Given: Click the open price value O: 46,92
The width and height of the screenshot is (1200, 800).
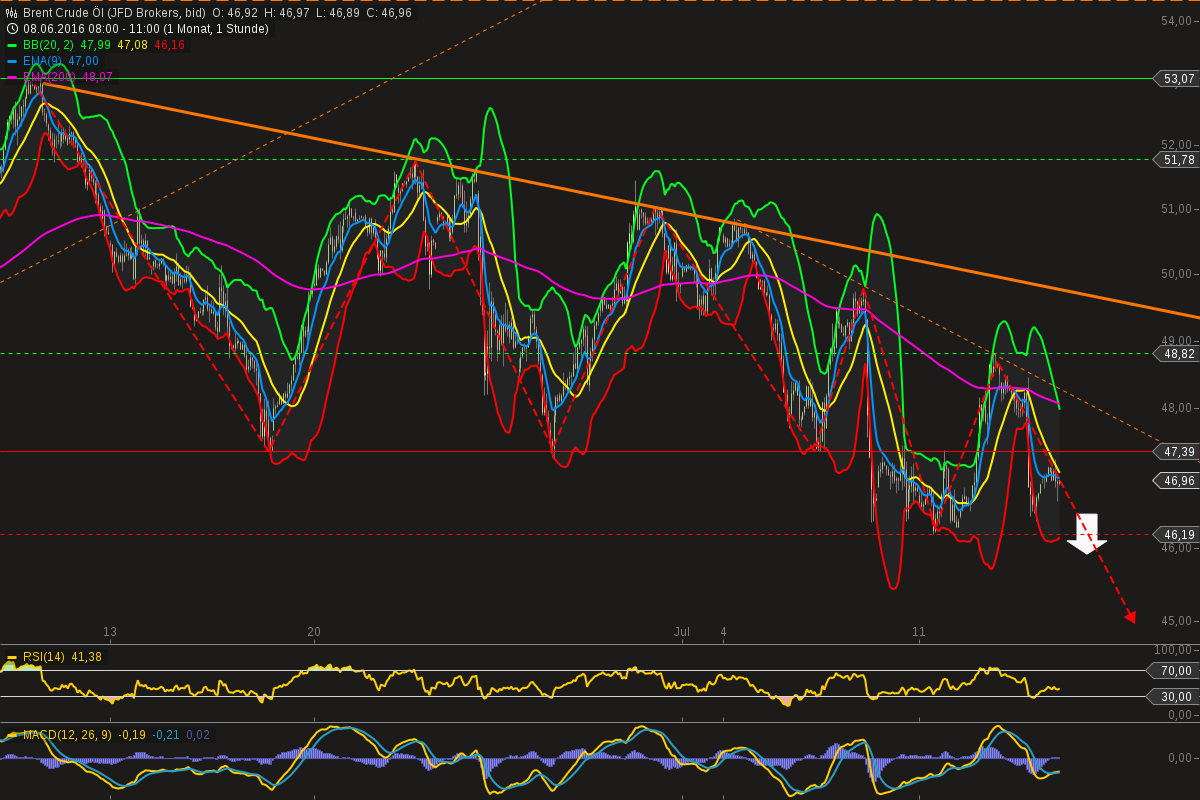Looking at the screenshot, I should (x=236, y=13).
